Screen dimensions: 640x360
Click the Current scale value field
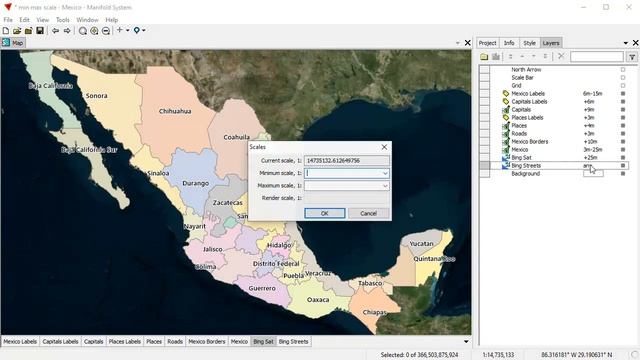(347, 161)
